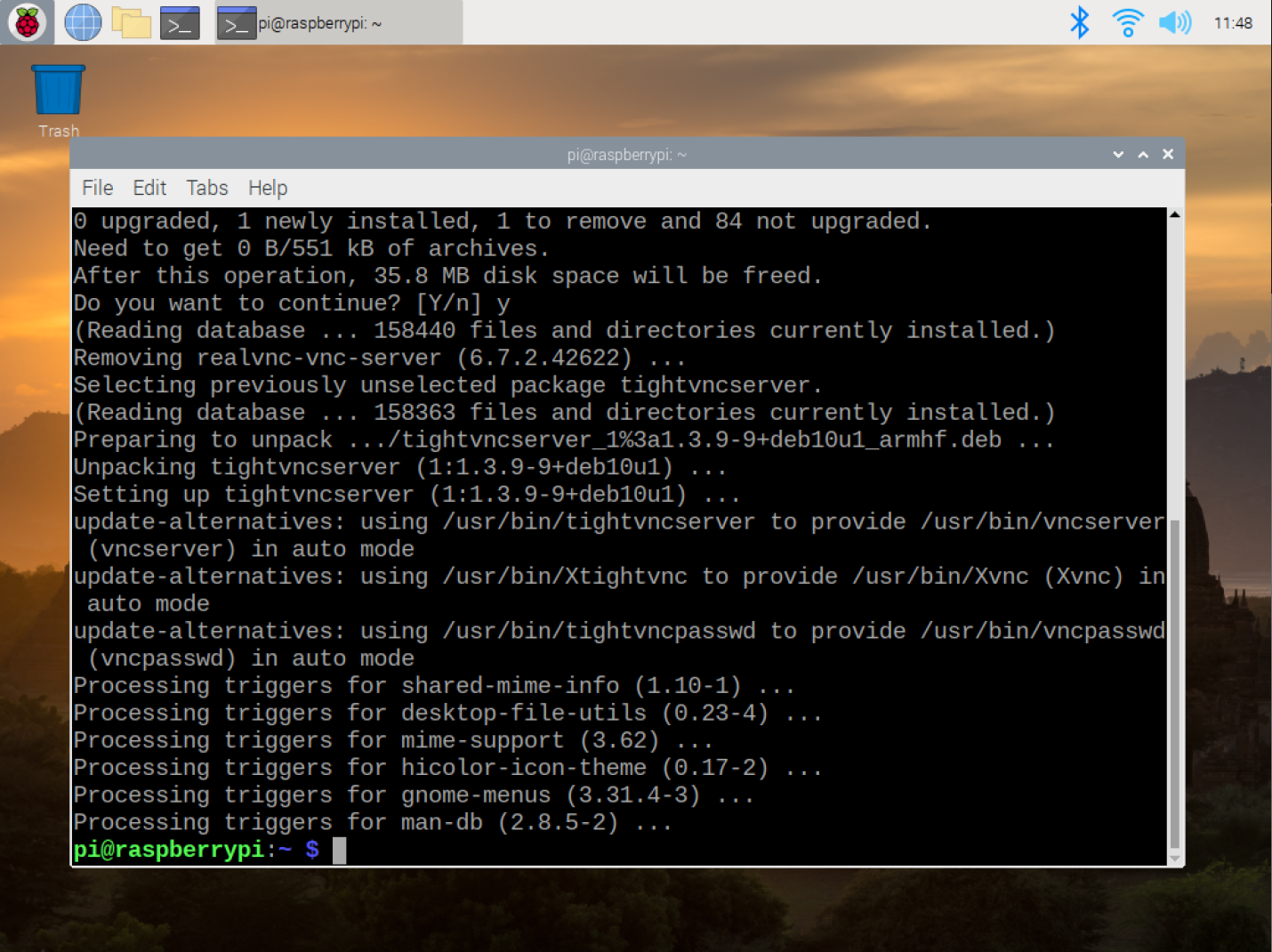Click the terminal scrollbar thumb
Viewport: 1272px width, 952px height.
tap(1175, 683)
